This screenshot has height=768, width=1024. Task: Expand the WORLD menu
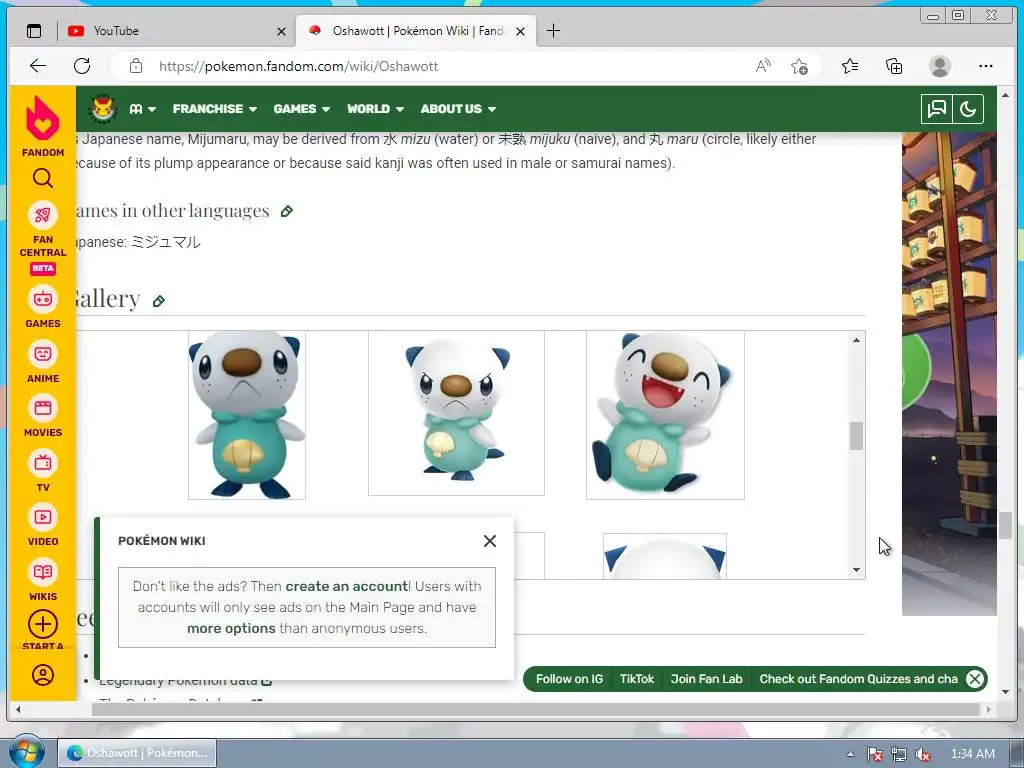375,109
